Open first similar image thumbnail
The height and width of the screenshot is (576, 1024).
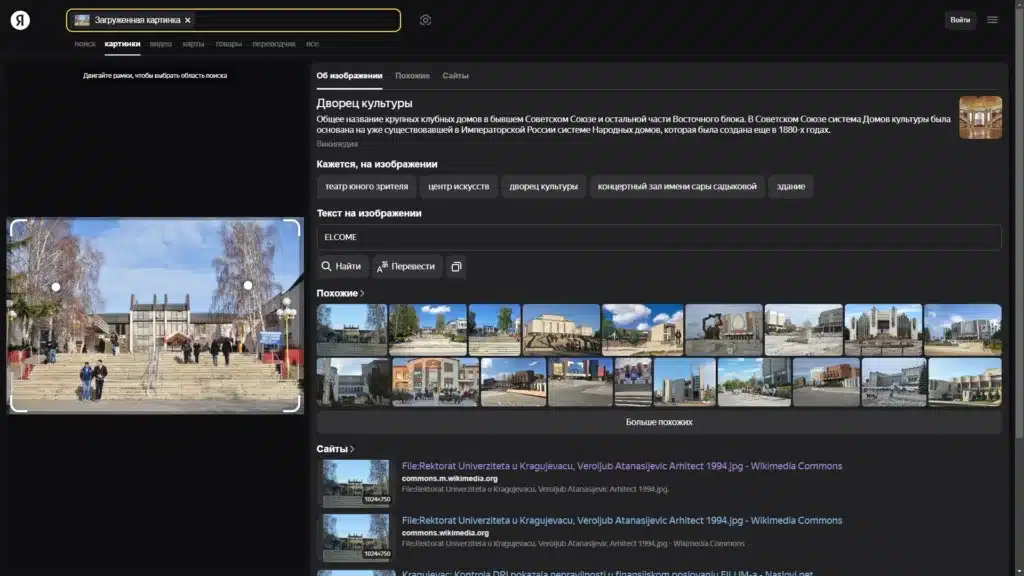(351, 330)
